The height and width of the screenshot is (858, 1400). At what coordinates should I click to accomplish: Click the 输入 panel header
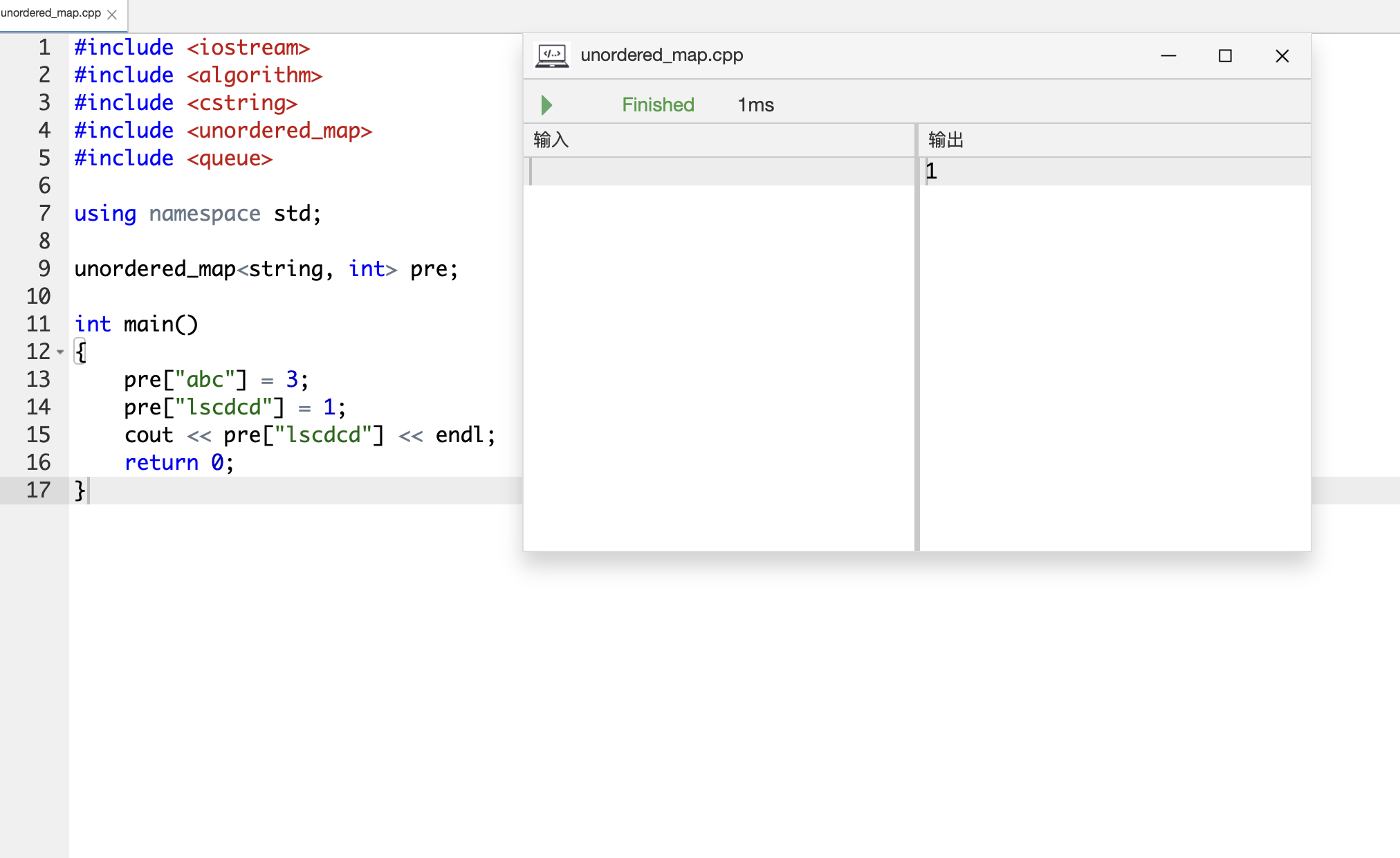click(719, 140)
